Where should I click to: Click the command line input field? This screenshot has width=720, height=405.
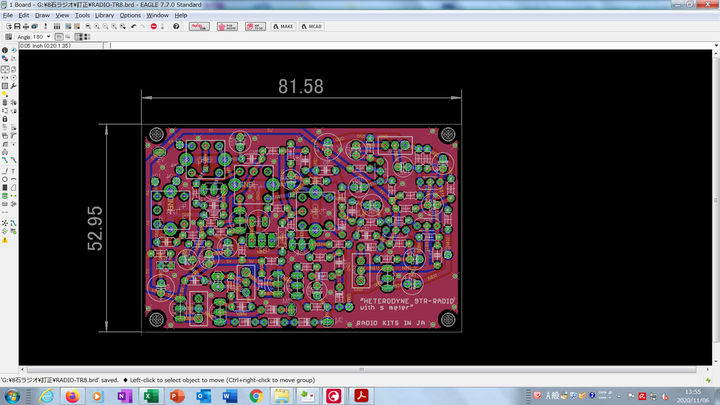tap(400, 45)
